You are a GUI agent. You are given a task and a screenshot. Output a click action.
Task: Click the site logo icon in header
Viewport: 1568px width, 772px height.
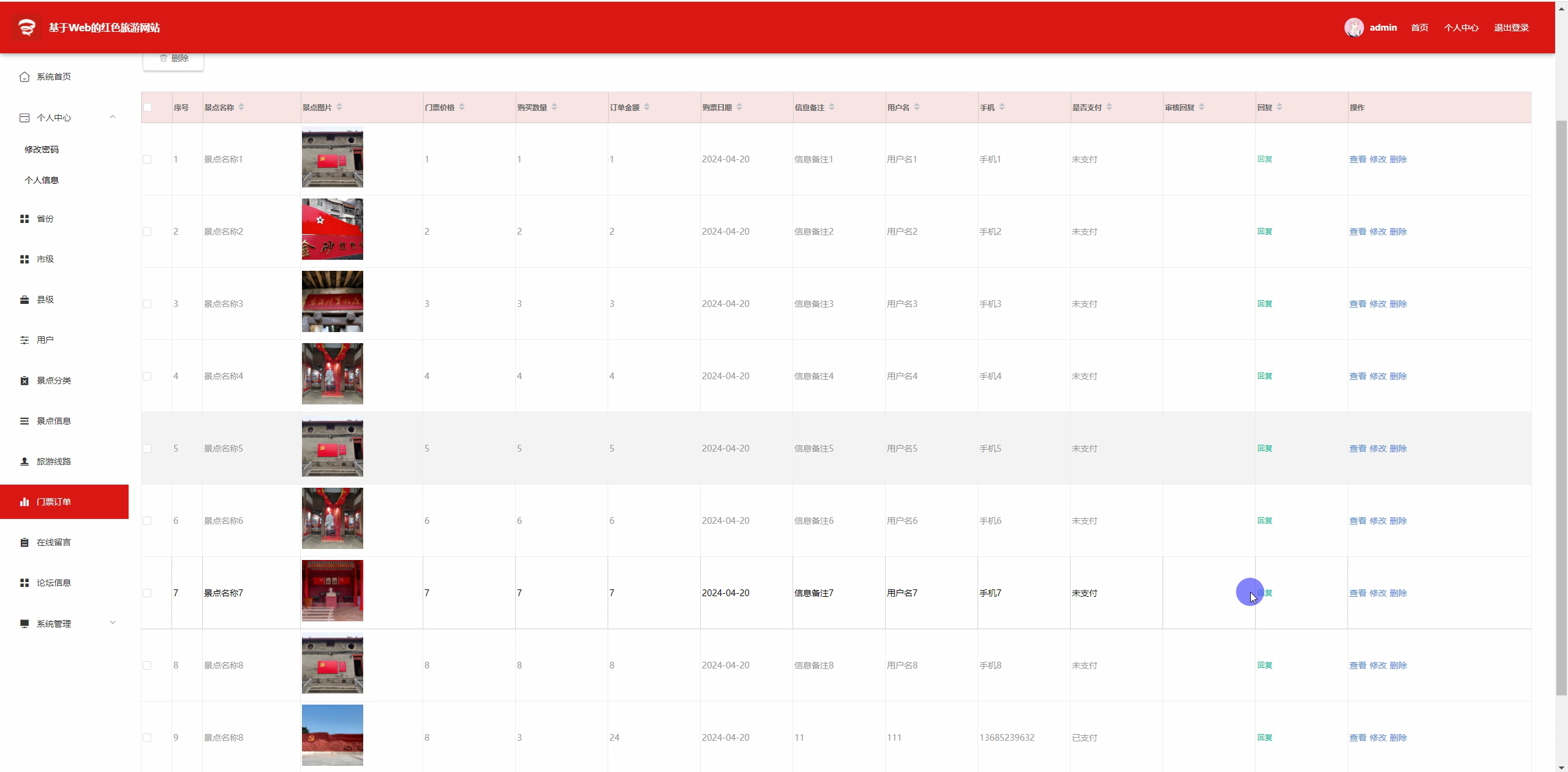pyautogui.click(x=26, y=28)
